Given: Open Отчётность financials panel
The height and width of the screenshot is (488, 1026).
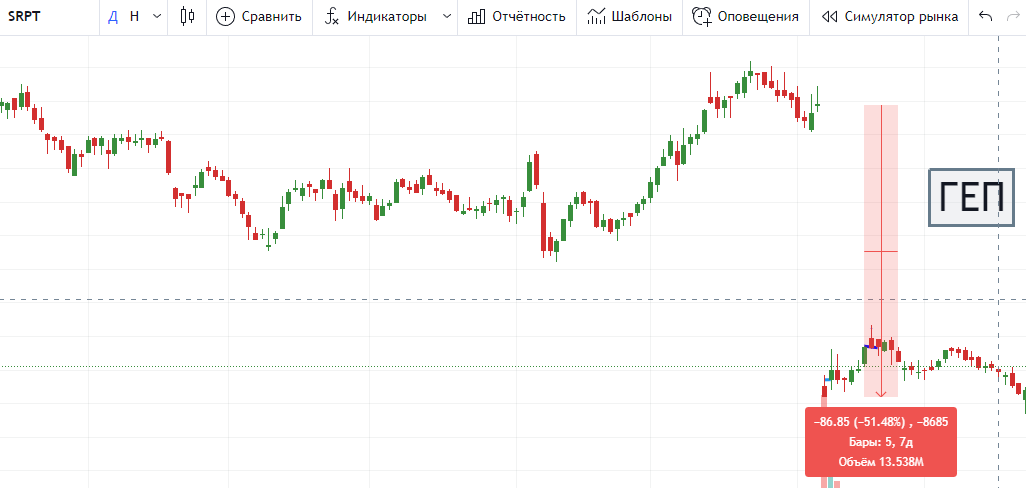Looking at the screenshot, I should tap(517, 17).
